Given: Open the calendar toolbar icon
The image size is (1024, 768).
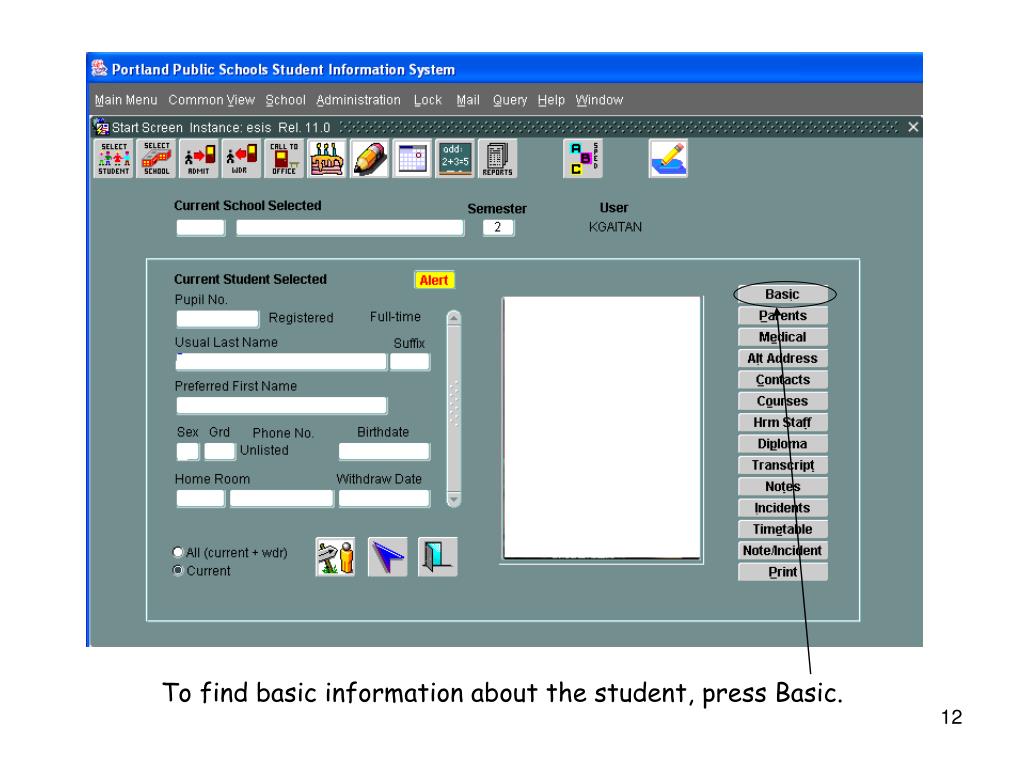Looking at the screenshot, I should 412,158.
